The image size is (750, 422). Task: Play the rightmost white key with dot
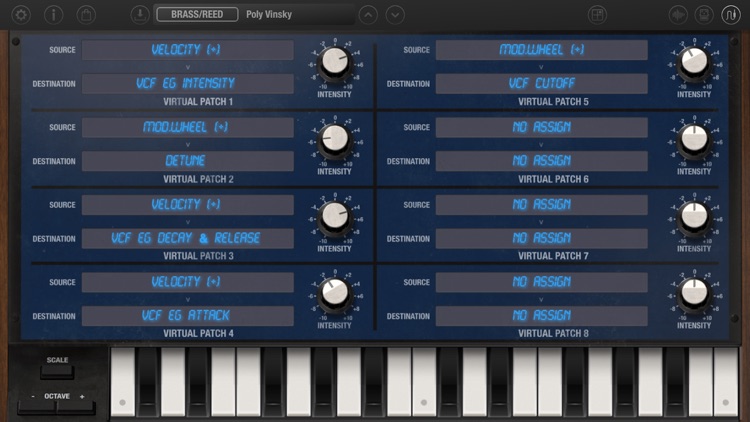[726, 382]
